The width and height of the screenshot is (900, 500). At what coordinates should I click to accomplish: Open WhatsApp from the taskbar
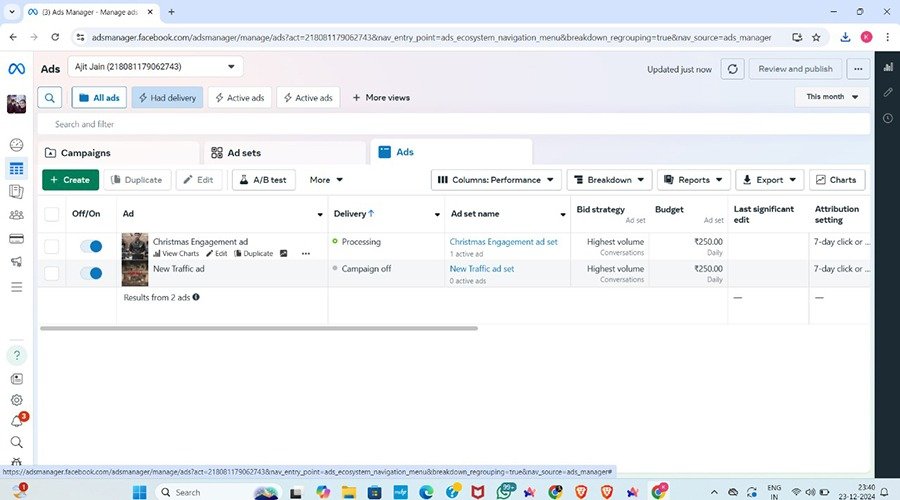pyautogui.click(x=506, y=491)
